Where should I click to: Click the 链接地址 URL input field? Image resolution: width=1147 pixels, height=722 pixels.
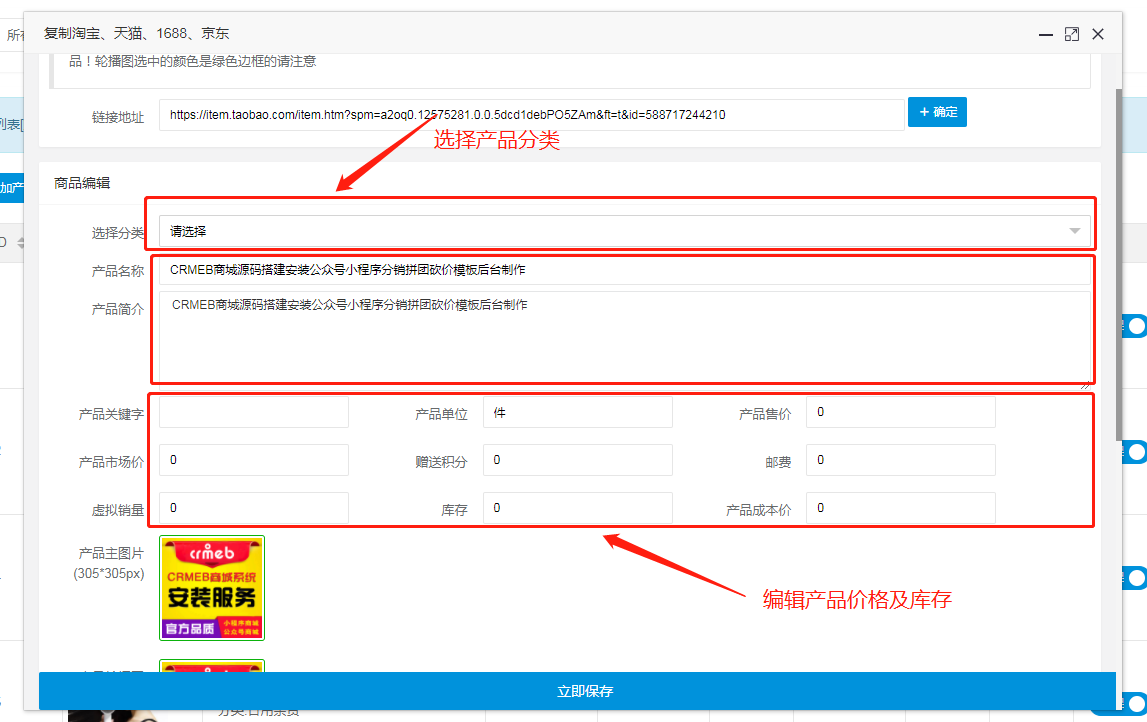[x=532, y=115]
